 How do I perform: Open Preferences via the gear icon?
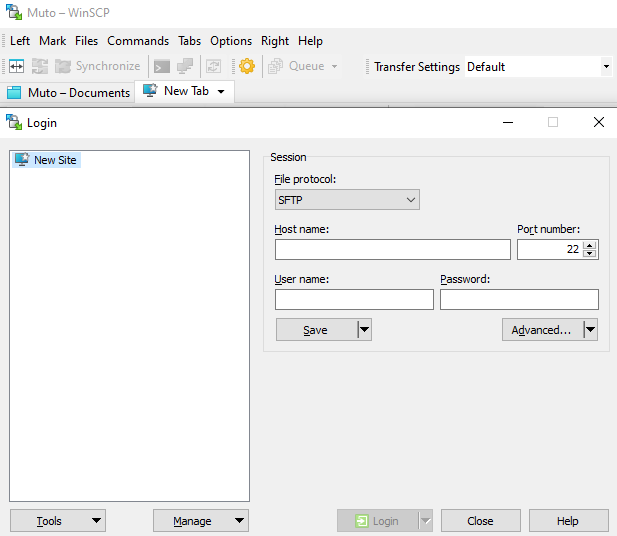coord(247,66)
